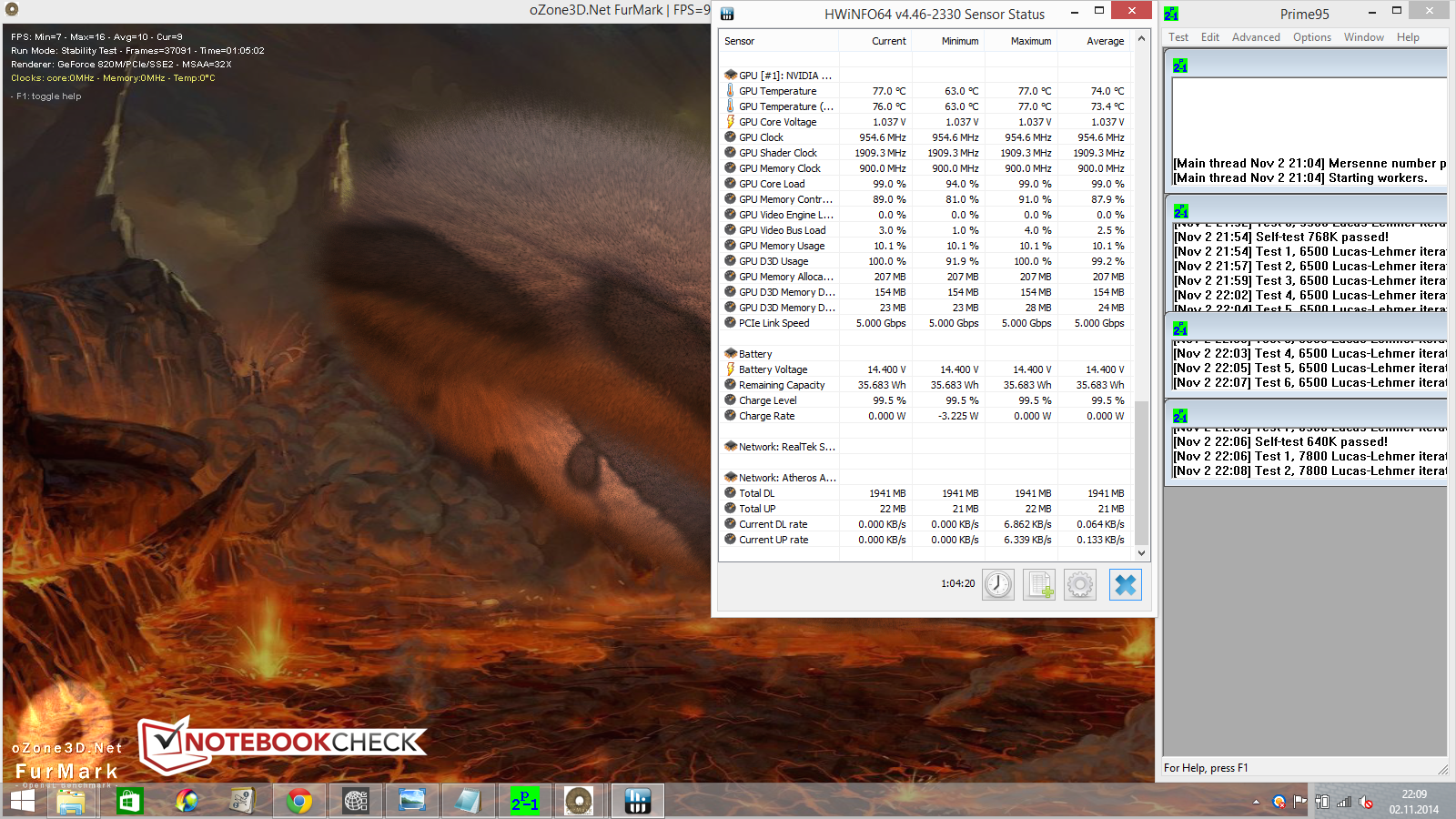Select the Network: RealTek sensor group row
1456x819 pixels.
click(x=926, y=447)
